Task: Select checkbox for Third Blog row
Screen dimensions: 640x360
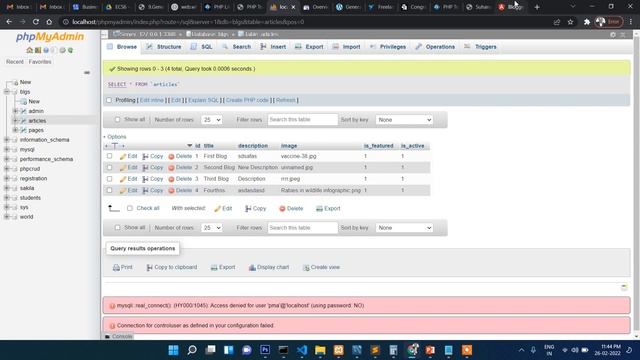Action: pos(109,179)
